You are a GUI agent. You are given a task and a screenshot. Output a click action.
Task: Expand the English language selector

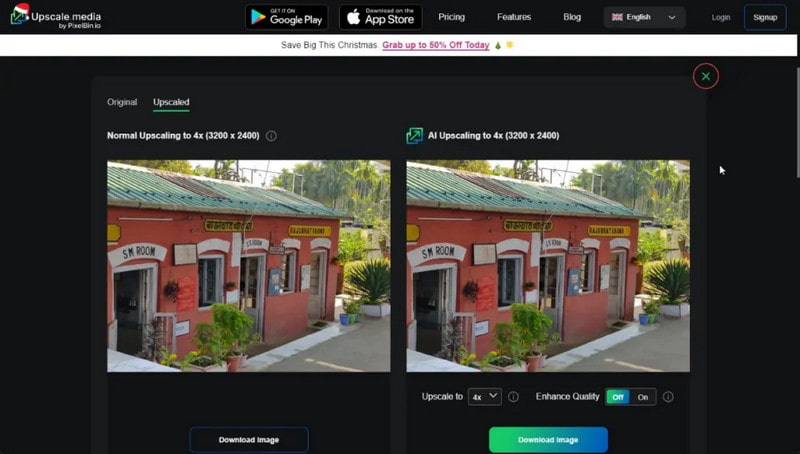tap(644, 17)
